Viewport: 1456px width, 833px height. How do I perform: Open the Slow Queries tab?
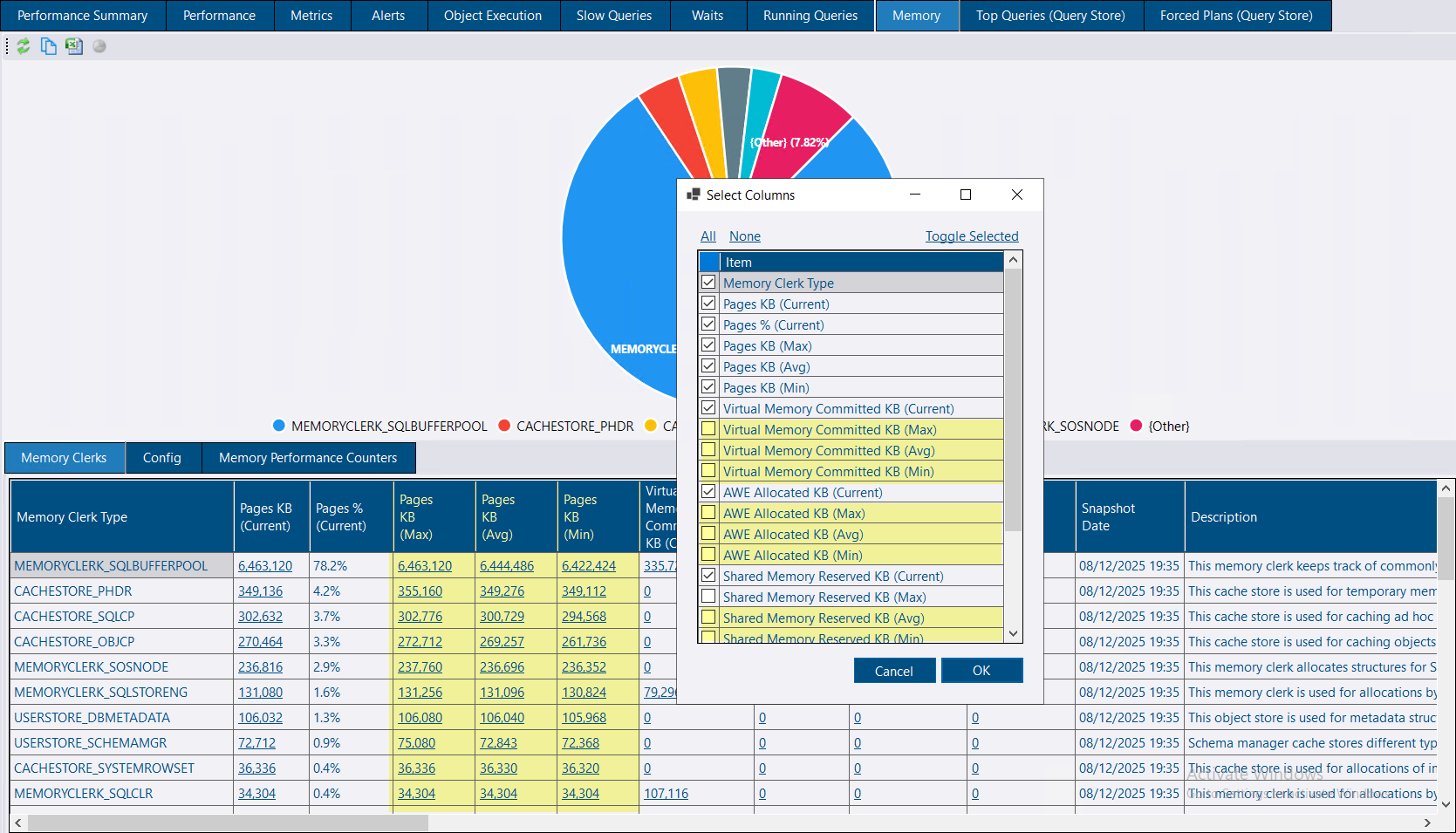614,16
